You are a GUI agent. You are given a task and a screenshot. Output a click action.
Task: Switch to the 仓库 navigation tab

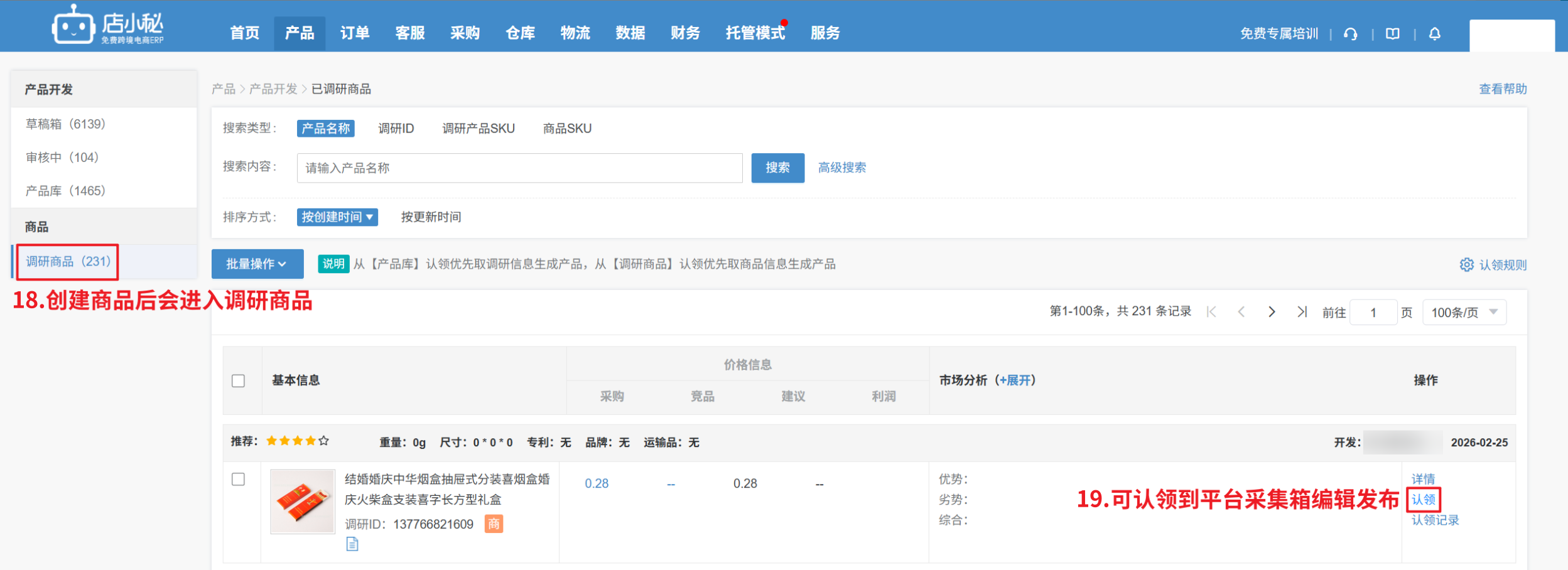click(x=520, y=33)
